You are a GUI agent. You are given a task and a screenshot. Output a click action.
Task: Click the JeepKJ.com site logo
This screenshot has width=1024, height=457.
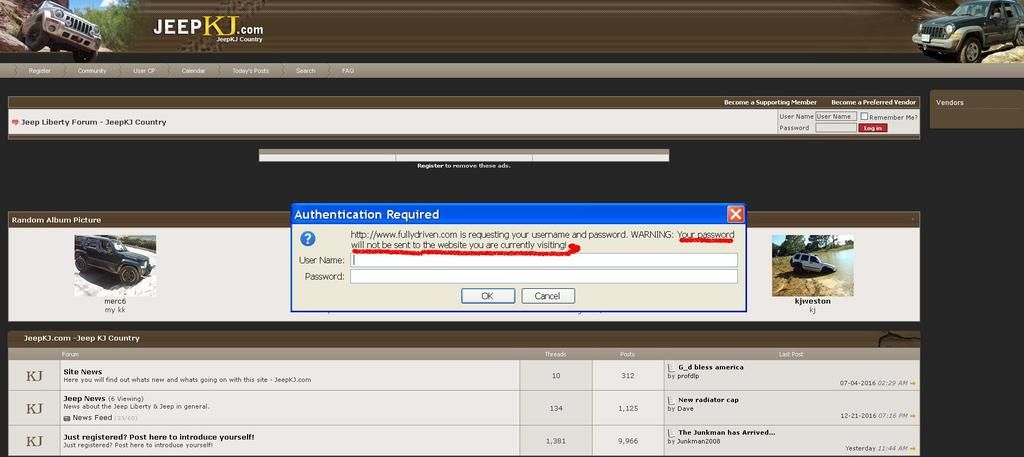(208, 29)
